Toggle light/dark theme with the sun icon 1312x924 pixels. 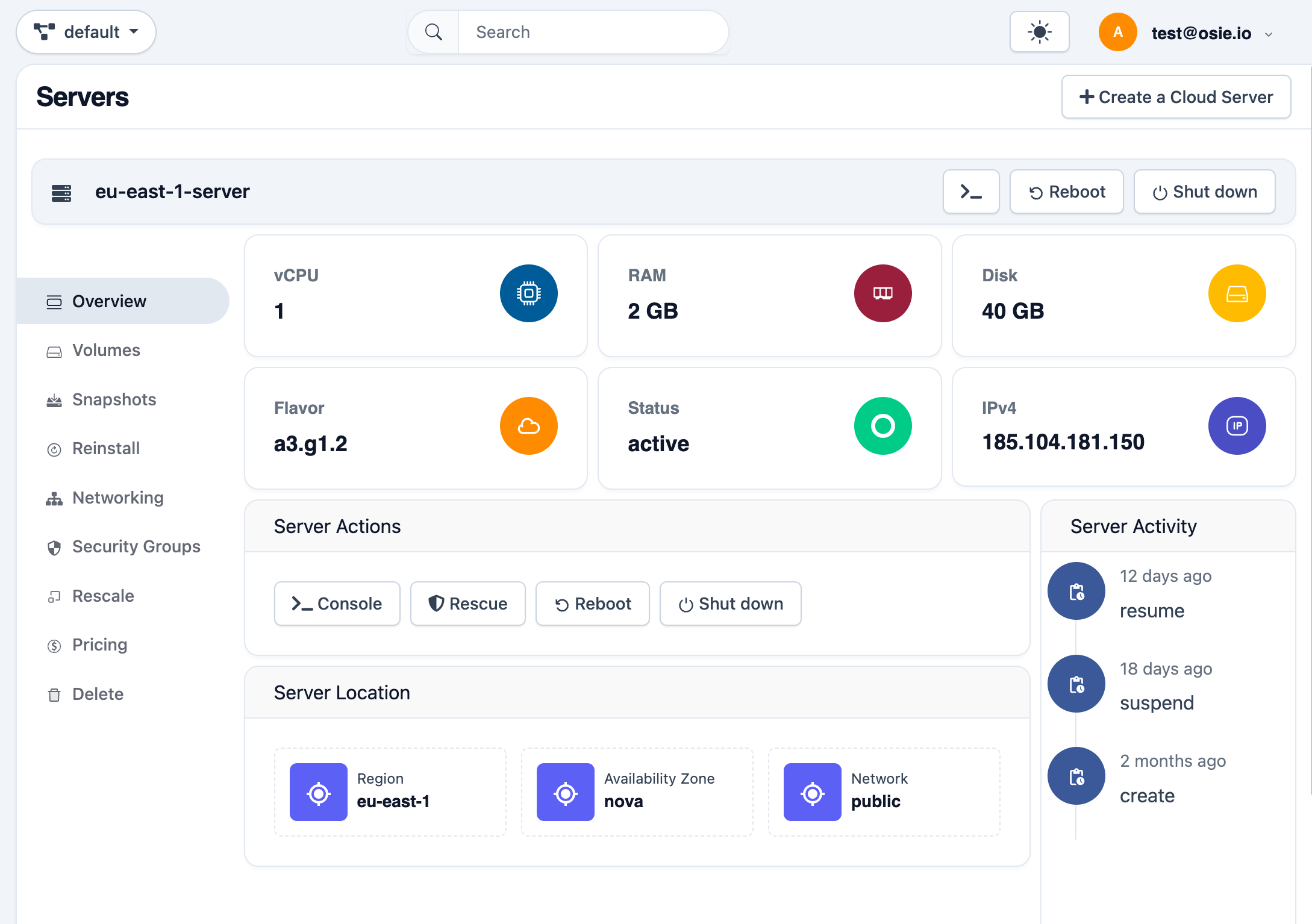coord(1039,31)
